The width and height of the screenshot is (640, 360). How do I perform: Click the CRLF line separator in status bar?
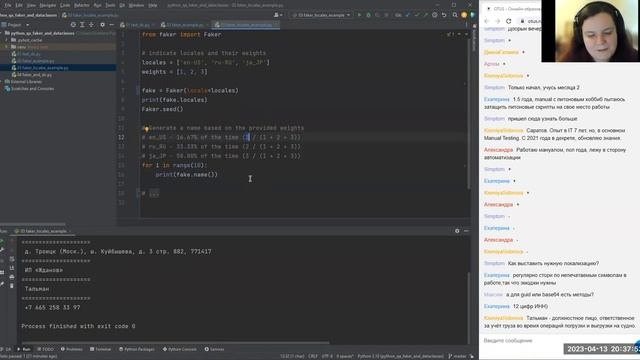(313, 356)
